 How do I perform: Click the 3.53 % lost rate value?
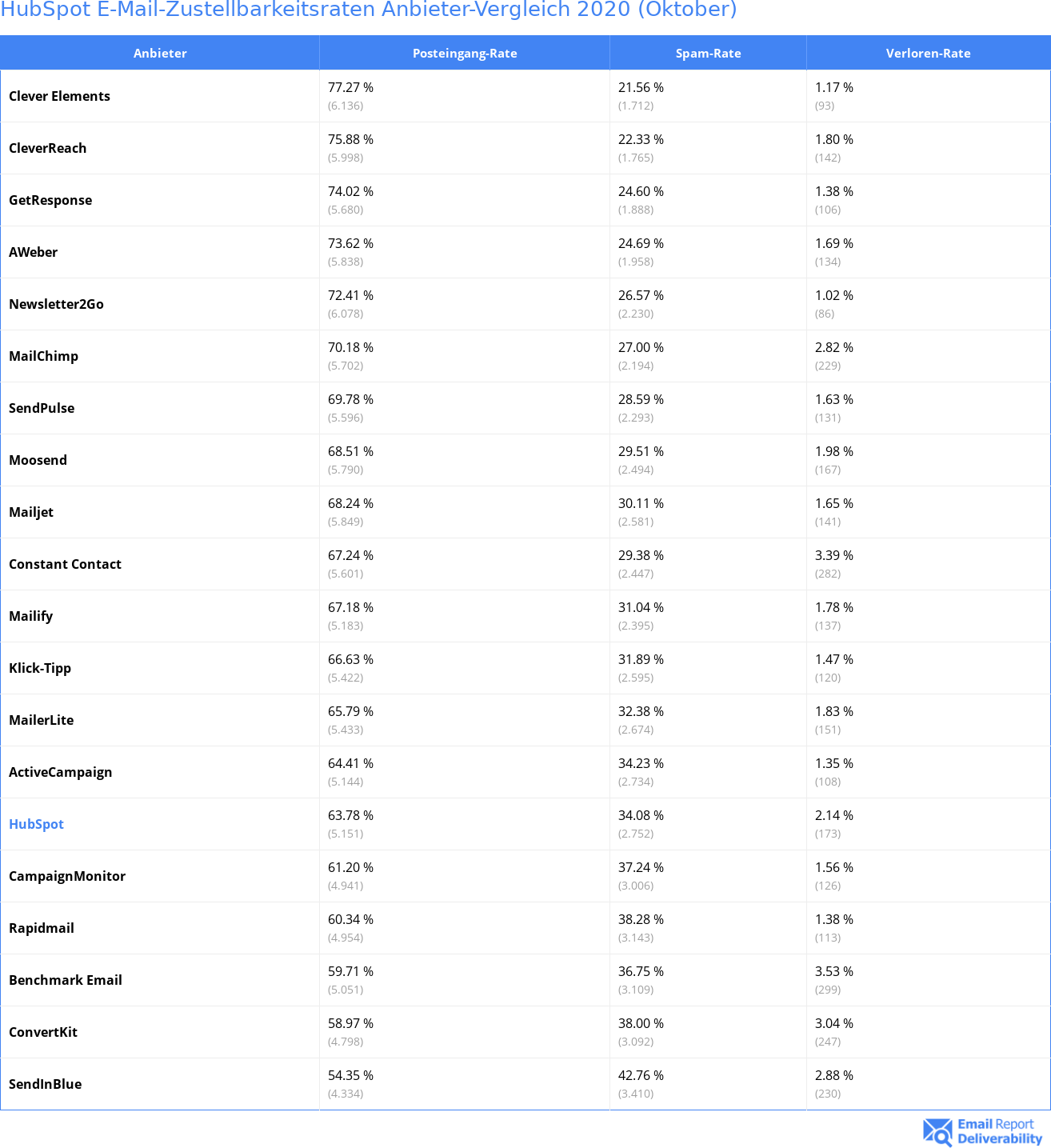[834, 971]
